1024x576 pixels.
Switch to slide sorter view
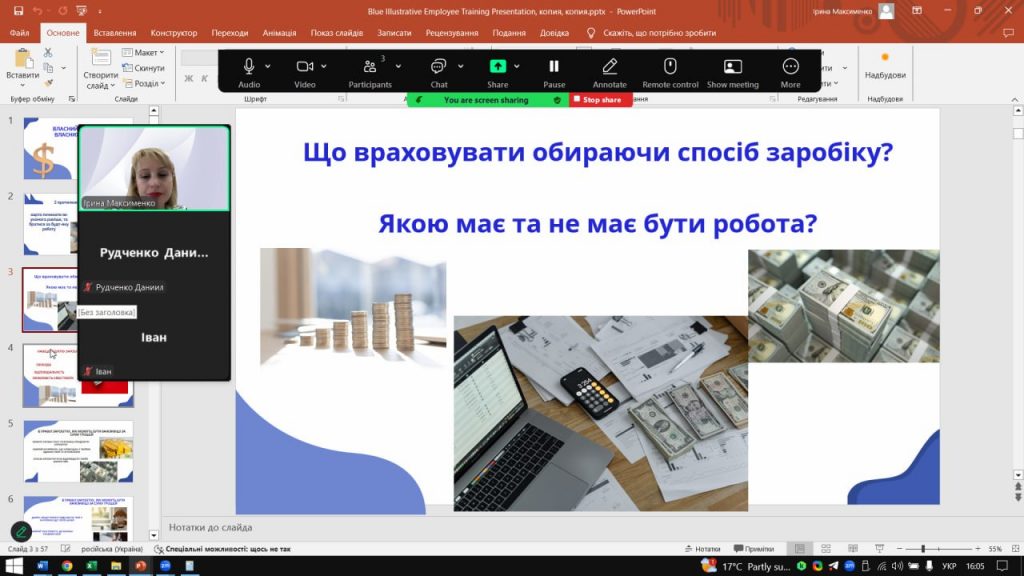[x=824, y=549]
